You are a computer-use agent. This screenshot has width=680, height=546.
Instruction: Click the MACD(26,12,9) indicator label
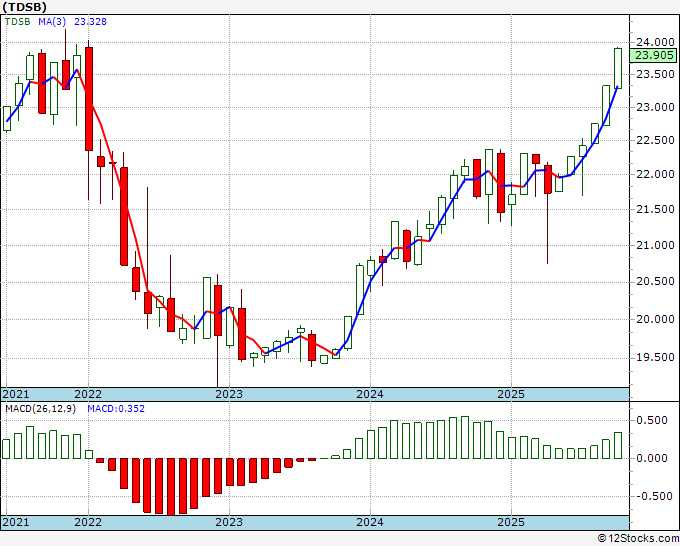pos(40,409)
